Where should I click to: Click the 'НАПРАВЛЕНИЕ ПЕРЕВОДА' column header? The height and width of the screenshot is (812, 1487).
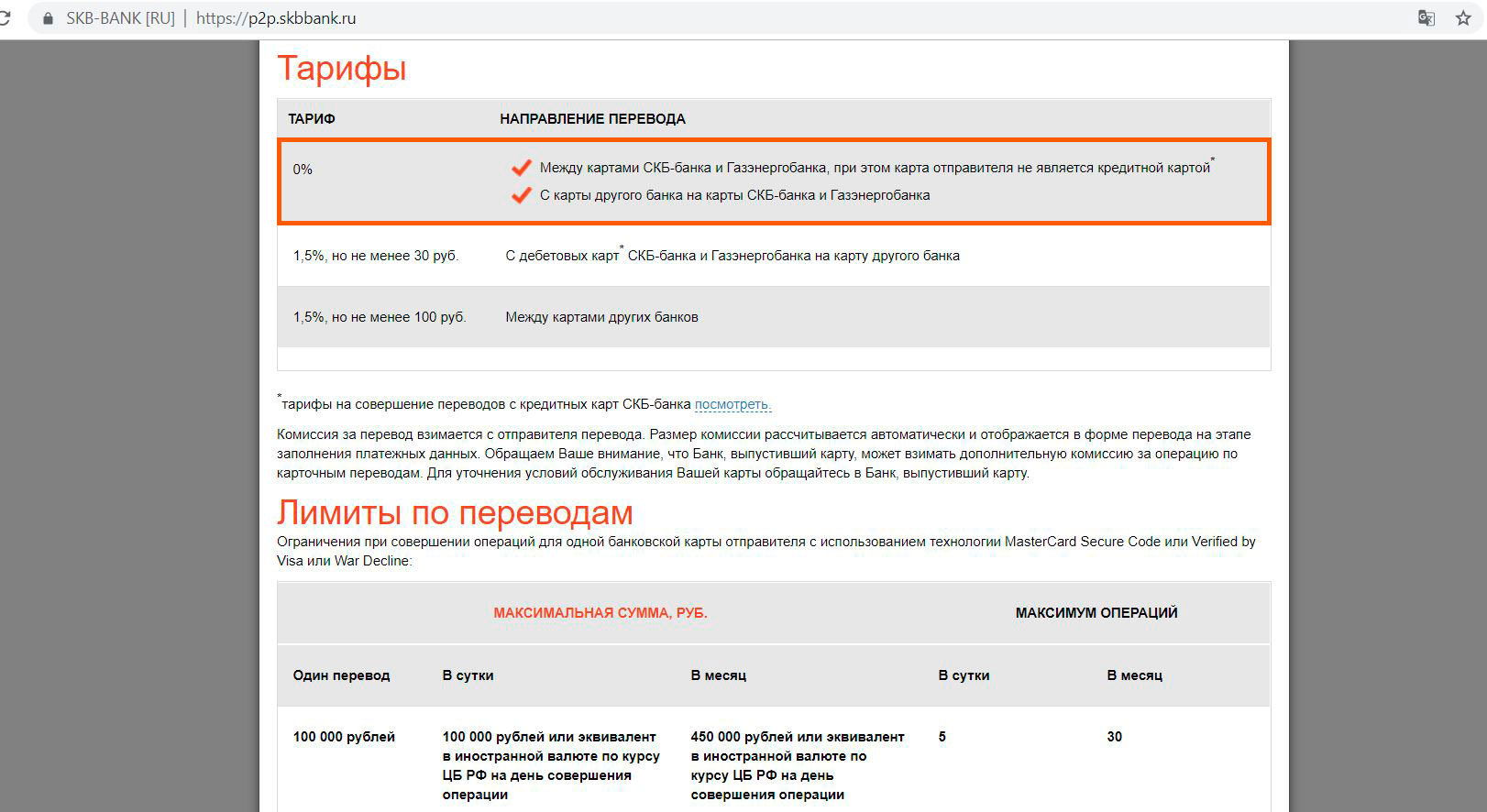[592, 119]
